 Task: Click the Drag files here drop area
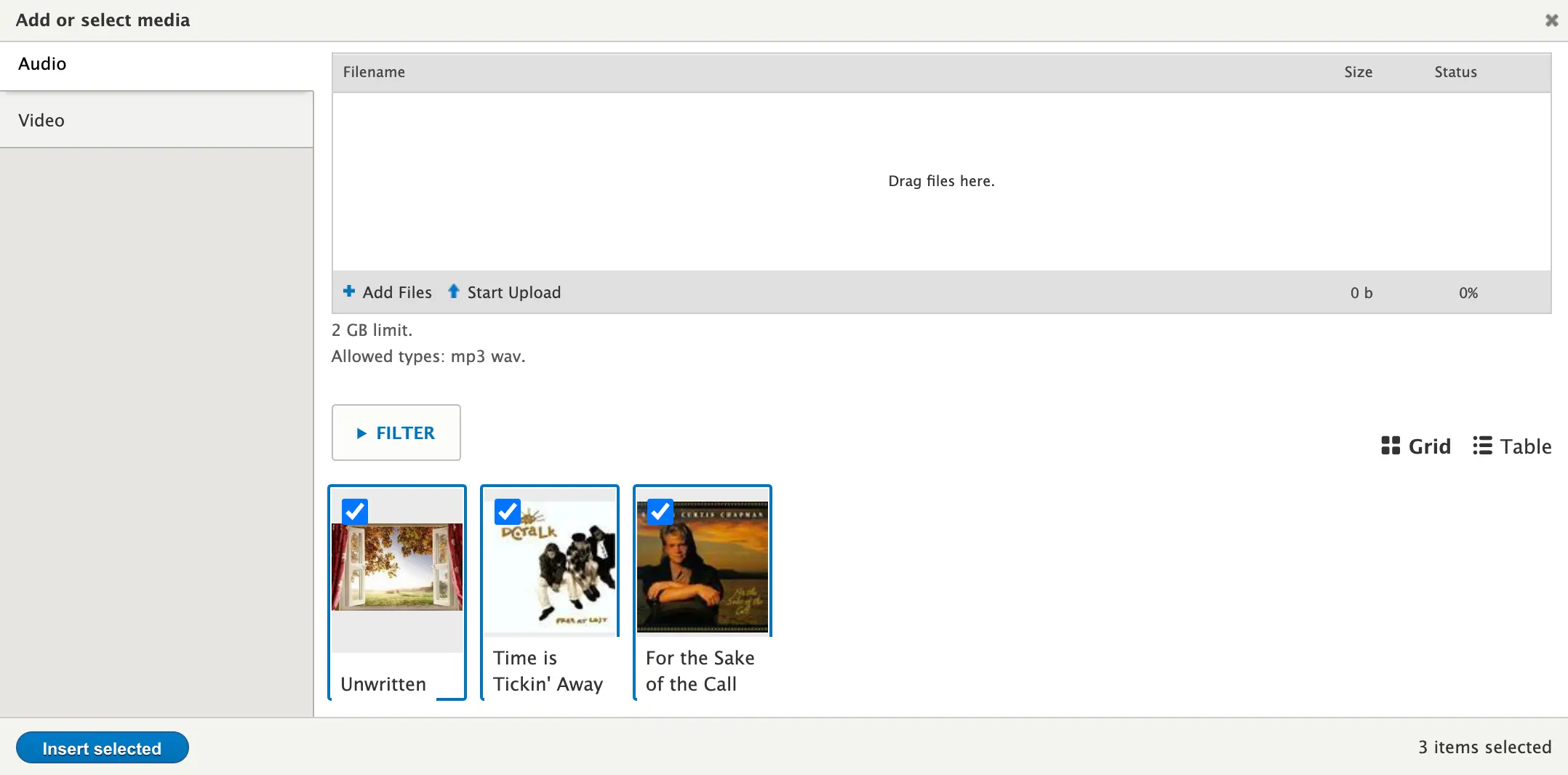(x=941, y=181)
